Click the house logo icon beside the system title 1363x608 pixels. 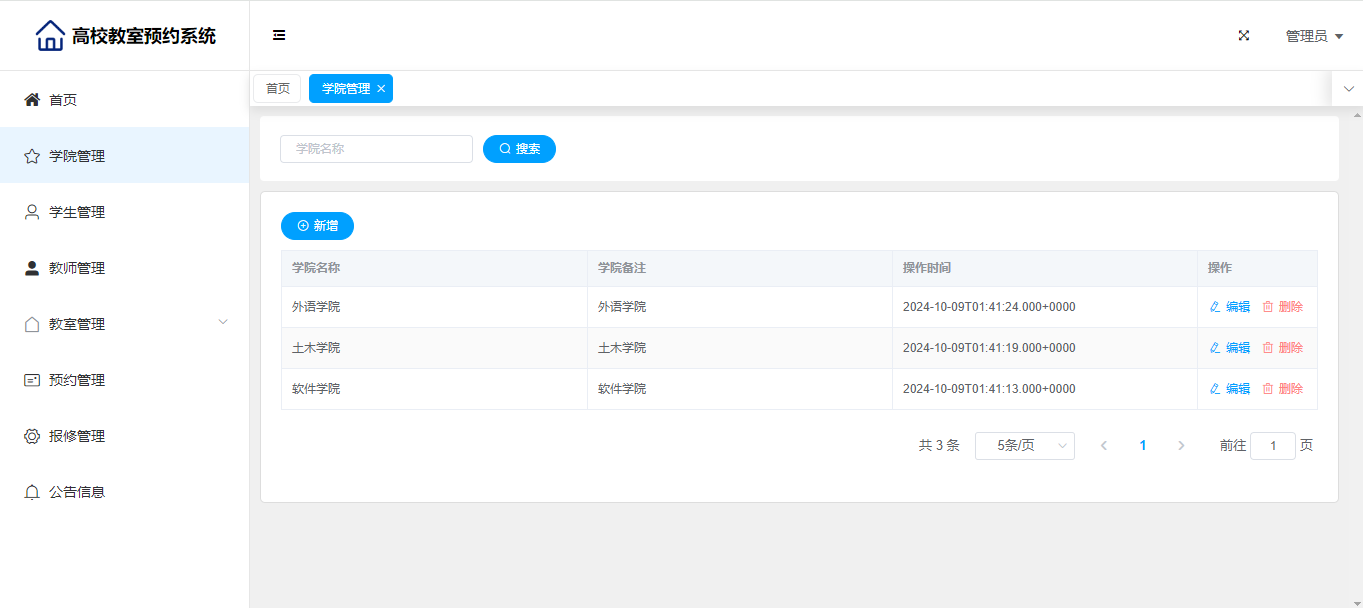click(x=50, y=36)
